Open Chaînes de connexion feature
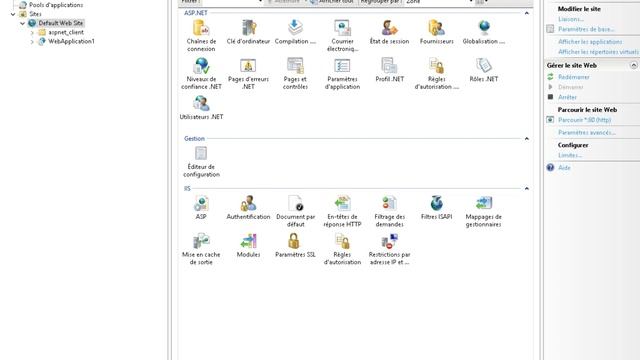Screen dimensions: 640x360 click(201, 35)
